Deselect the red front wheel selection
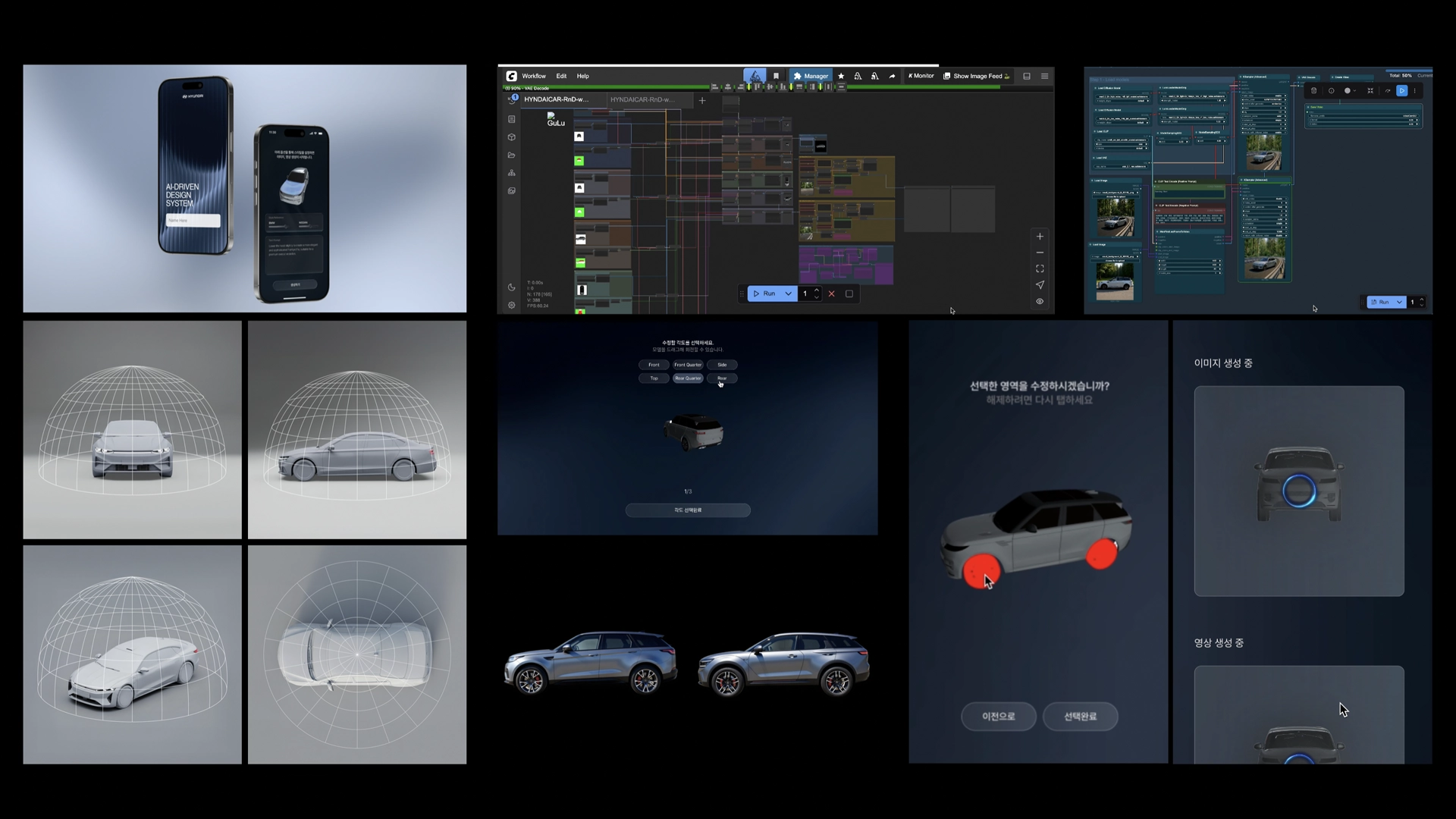Screen dimensions: 1456x819 (982, 570)
